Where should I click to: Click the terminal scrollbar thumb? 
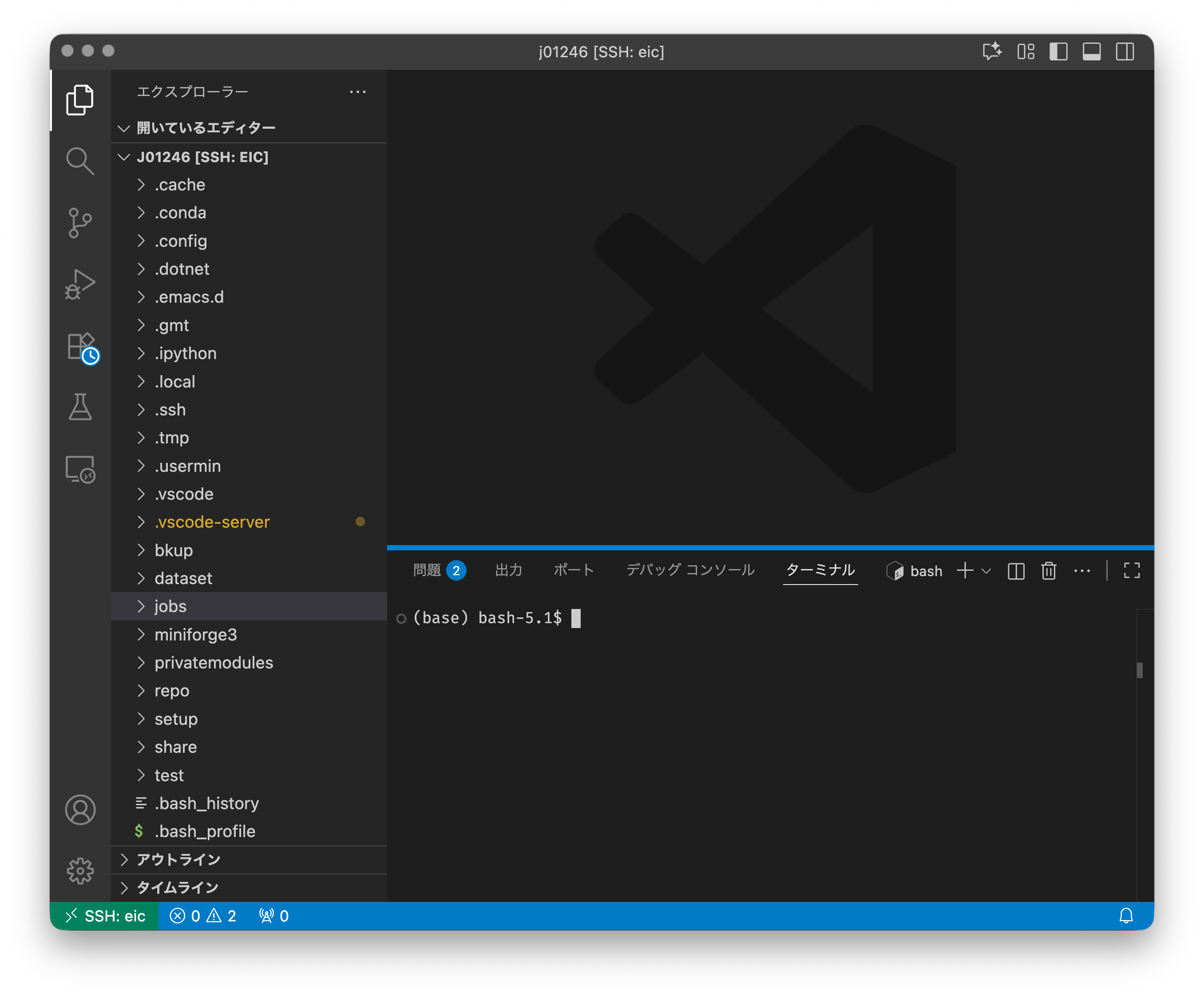tap(1140, 670)
